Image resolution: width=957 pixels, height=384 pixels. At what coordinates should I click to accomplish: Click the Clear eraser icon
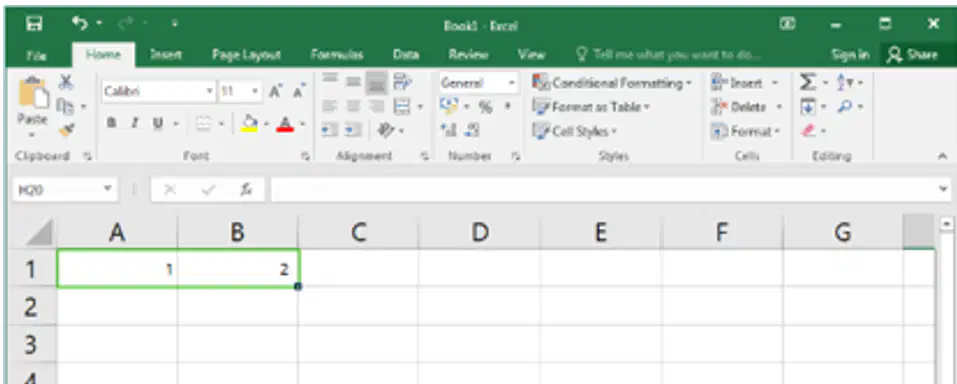(x=809, y=131)
